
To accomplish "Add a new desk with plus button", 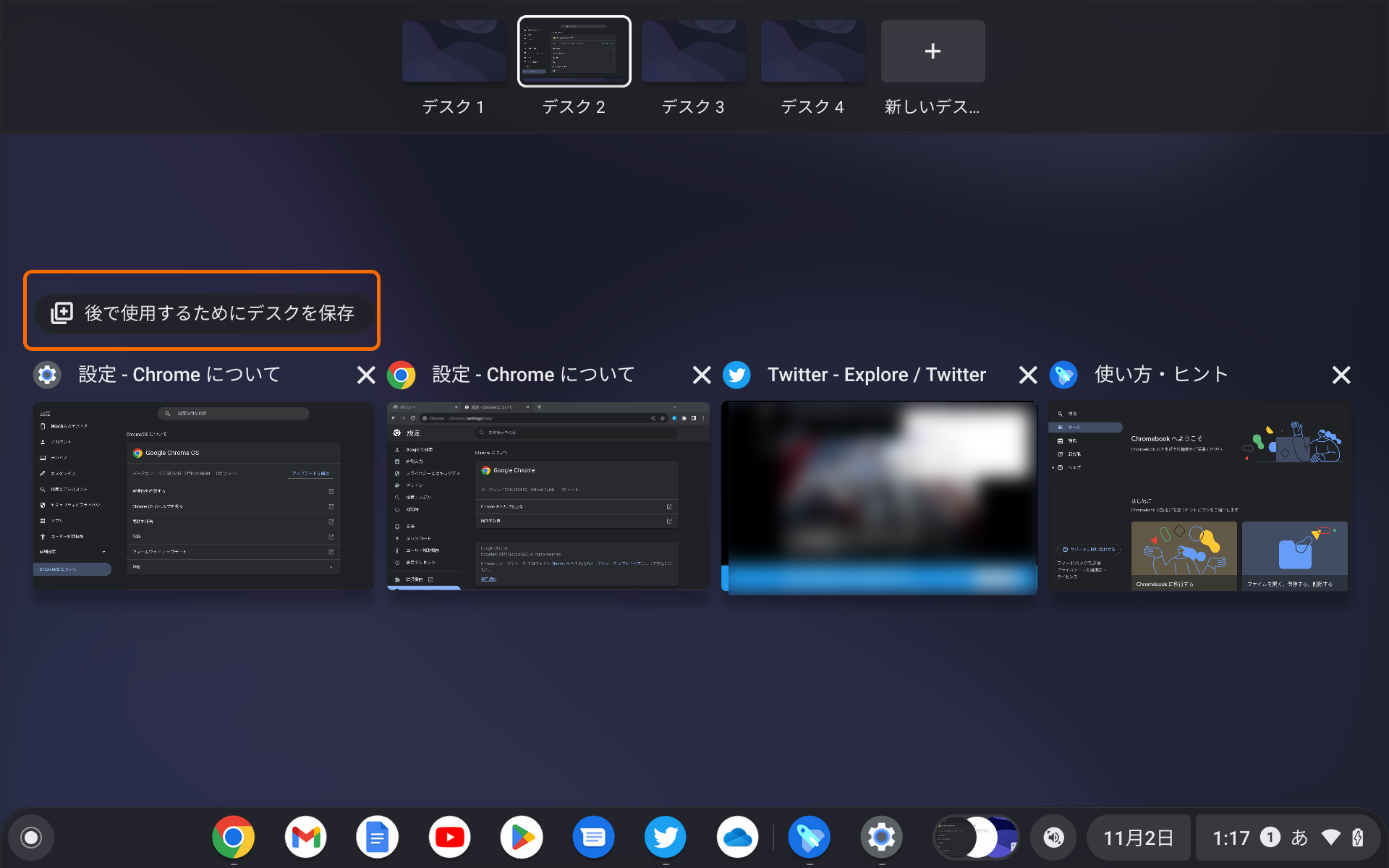I will 933,51.
